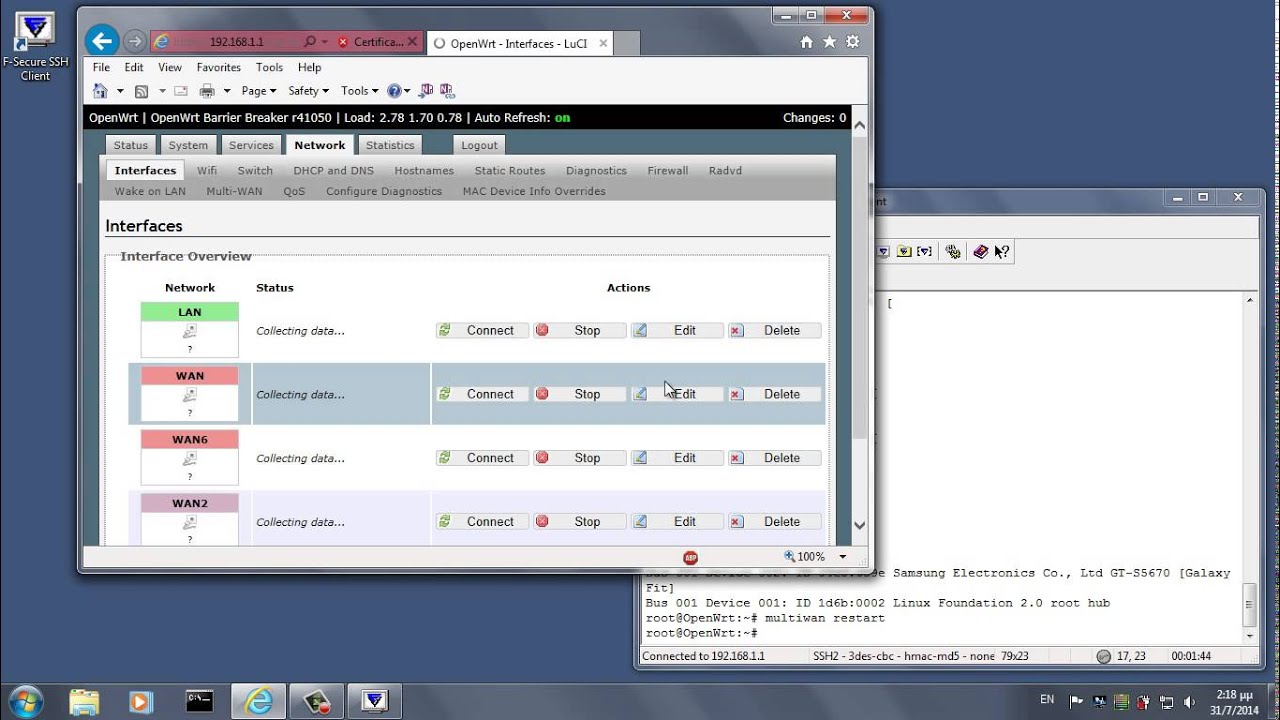Viewport: 1280px width, 720px height.
Task: Click yellow folder icon in SSH client toolbar
Action: pos(904,252)
